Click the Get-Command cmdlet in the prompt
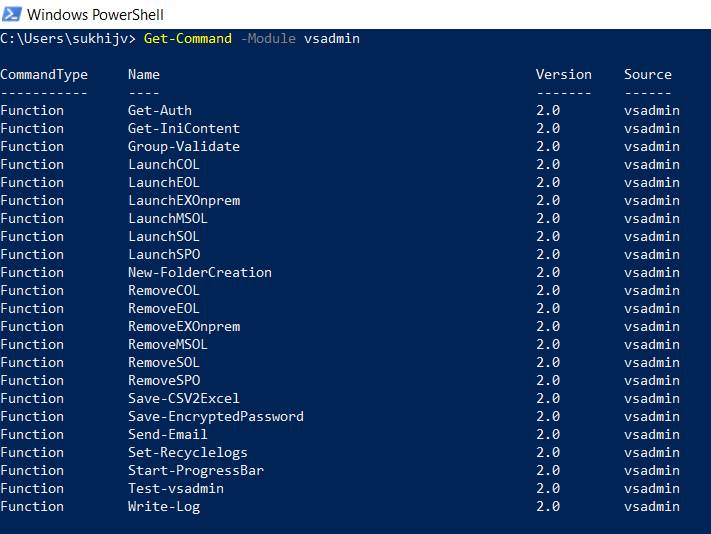This screenshot has width=711, height=534. tap(188, 38)
